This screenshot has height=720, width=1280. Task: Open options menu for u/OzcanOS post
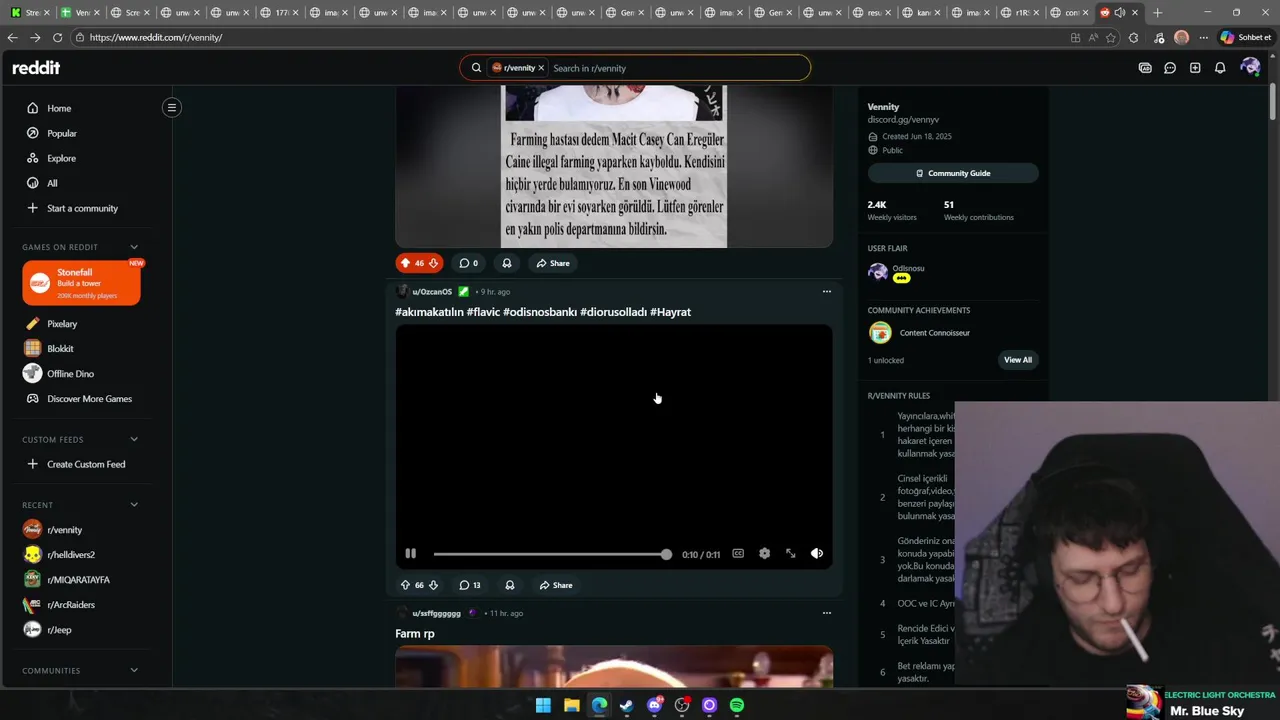826,292
